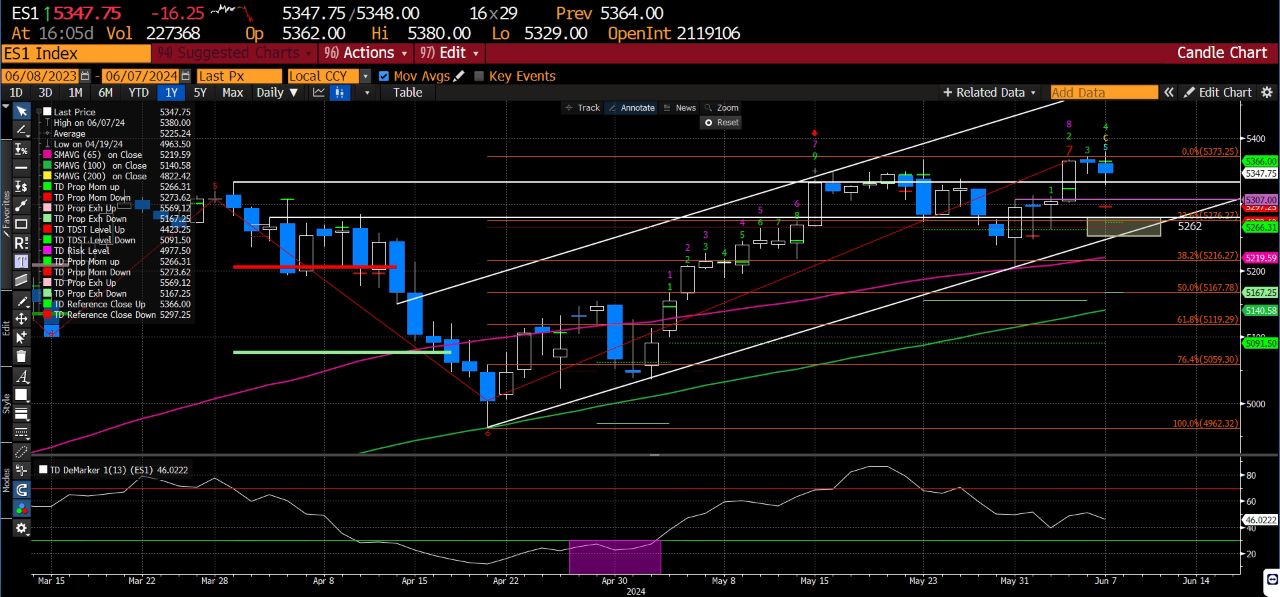Select the highlighted T text tool
Viewport: 1280px width, 597px height.
tap(22, 260)
